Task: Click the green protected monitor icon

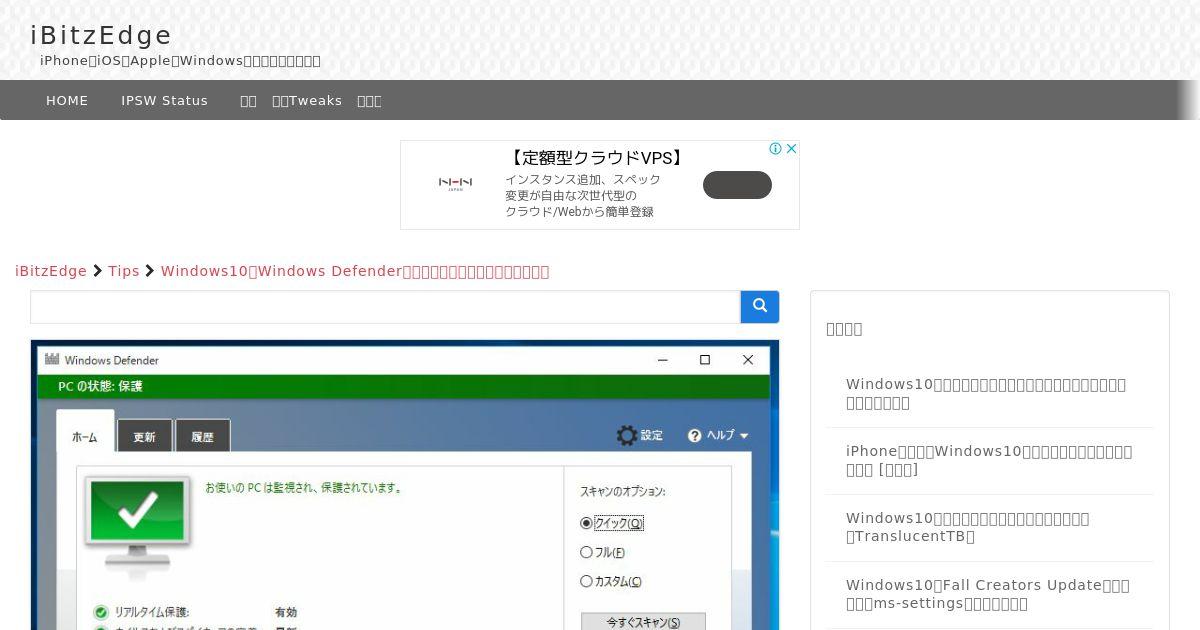Action: coord(138,524)
